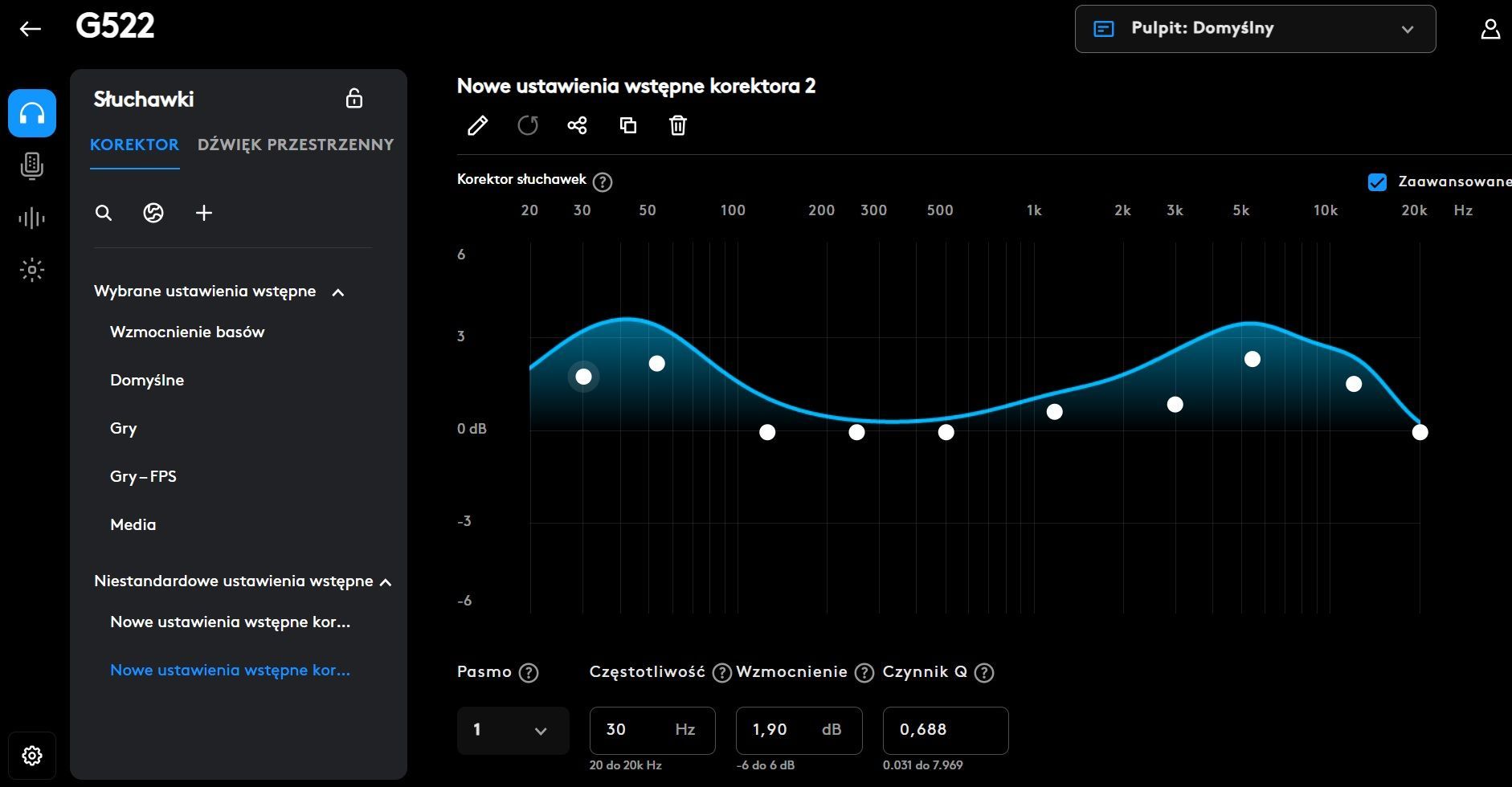Screen dimensions: 1512x787
Task: Toggle the padlock icon beside Słuchawki
Action: pos(353,99)
